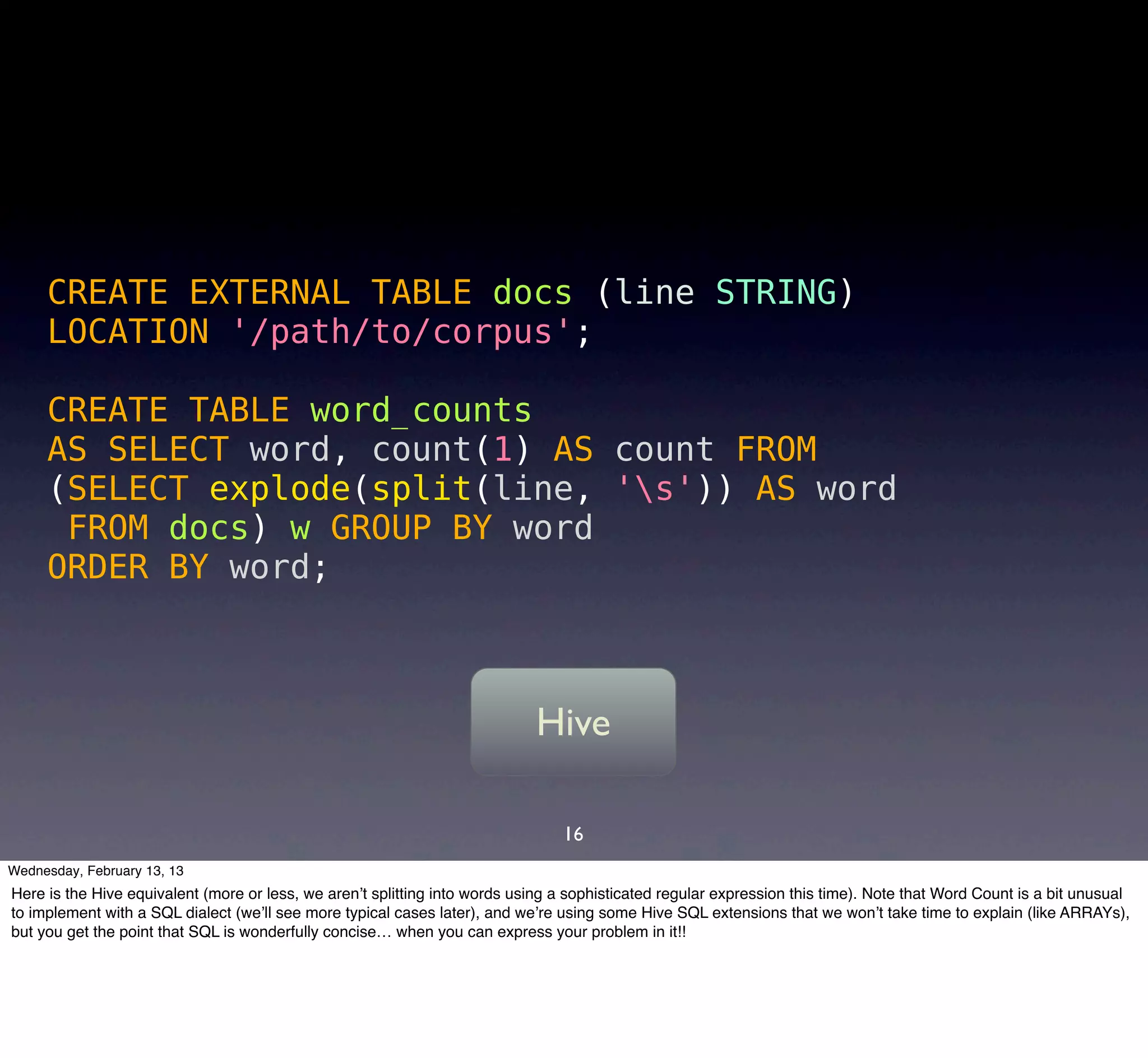Click the 'count(1)' expression
Screen dimensions: 1148x1058
(x=451, y=449)
